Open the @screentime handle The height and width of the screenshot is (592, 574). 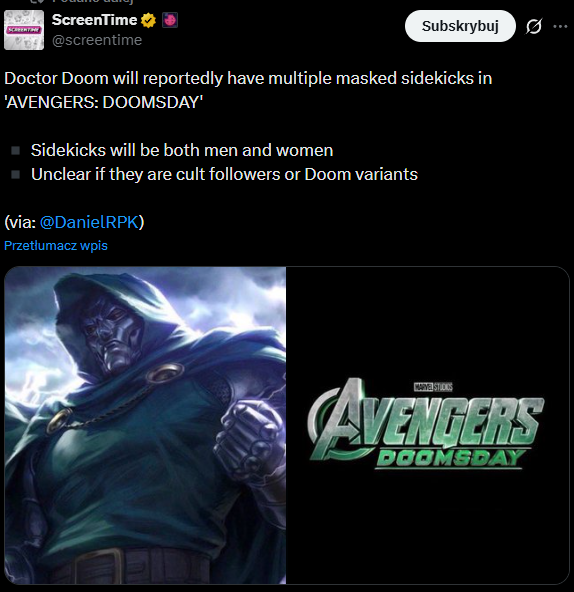[97, 40]
